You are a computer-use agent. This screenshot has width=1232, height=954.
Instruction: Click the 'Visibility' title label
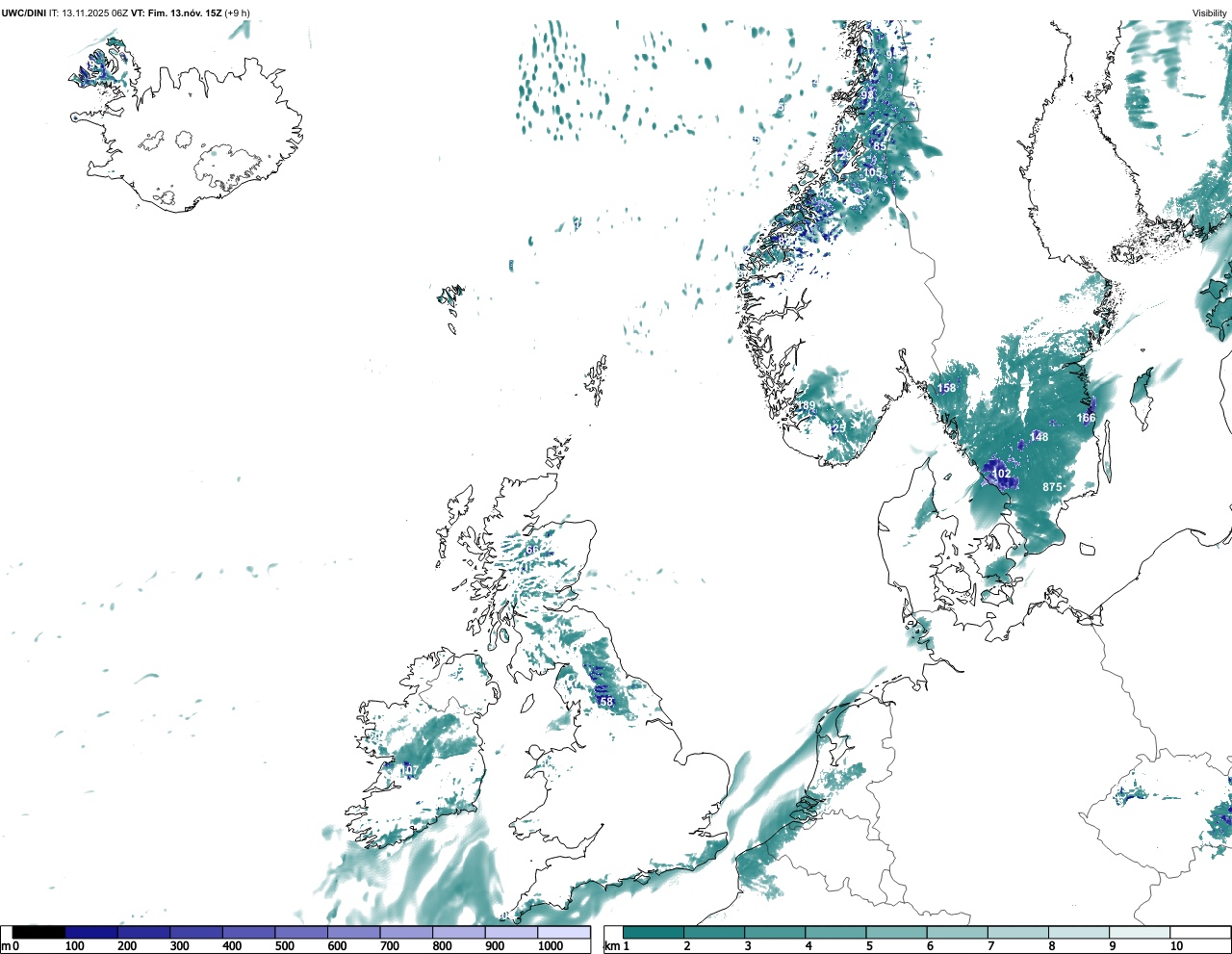[x=1210, y=13]
